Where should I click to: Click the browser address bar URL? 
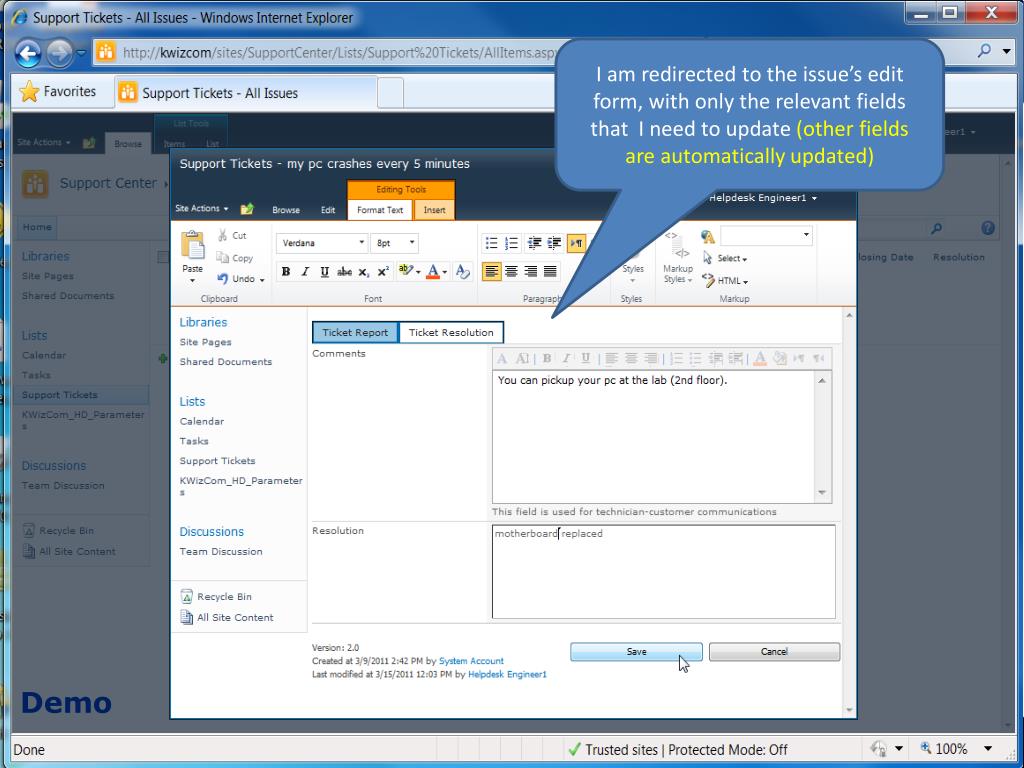tap(338, 52)
